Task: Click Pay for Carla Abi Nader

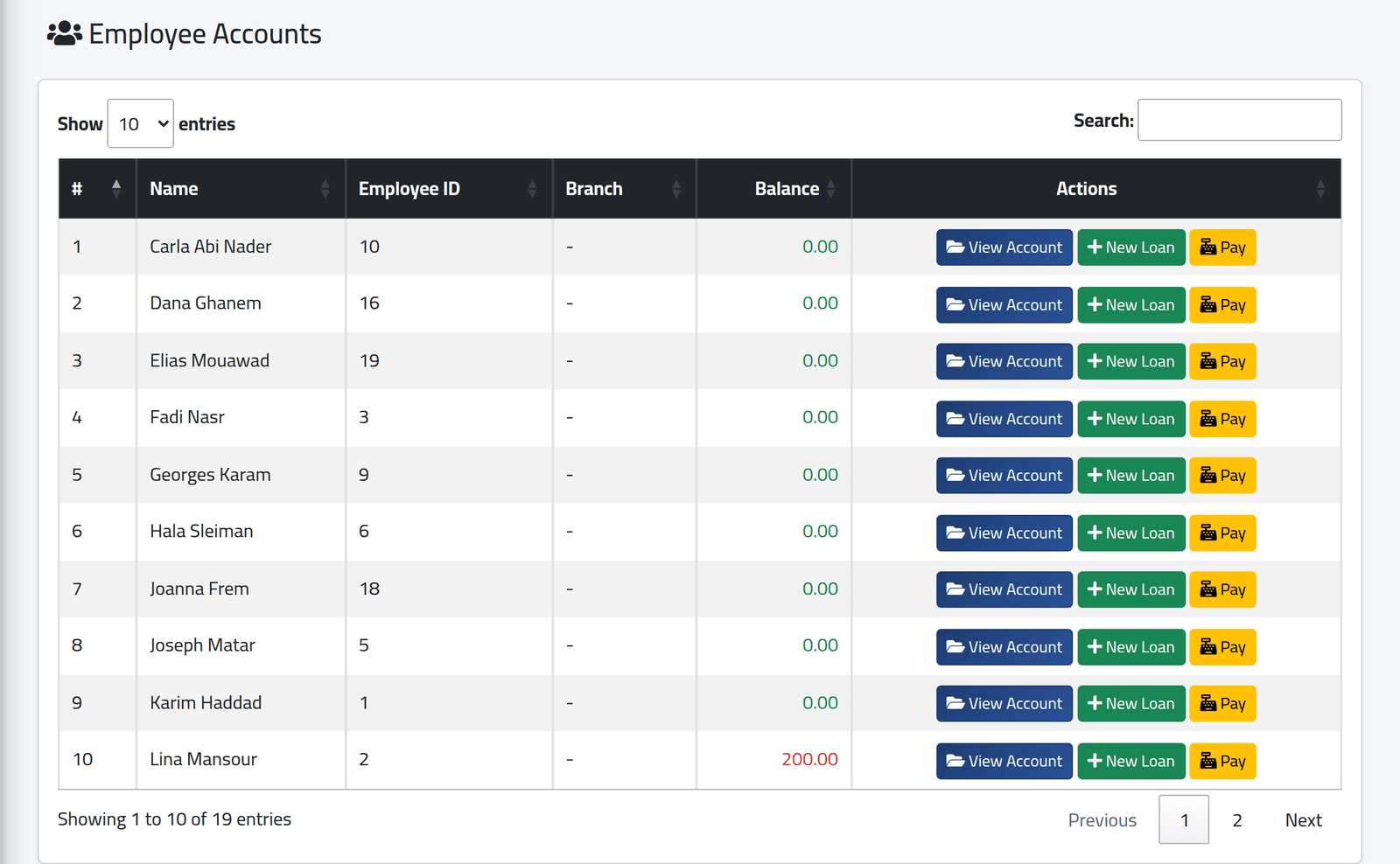Action: point(1222,247)
